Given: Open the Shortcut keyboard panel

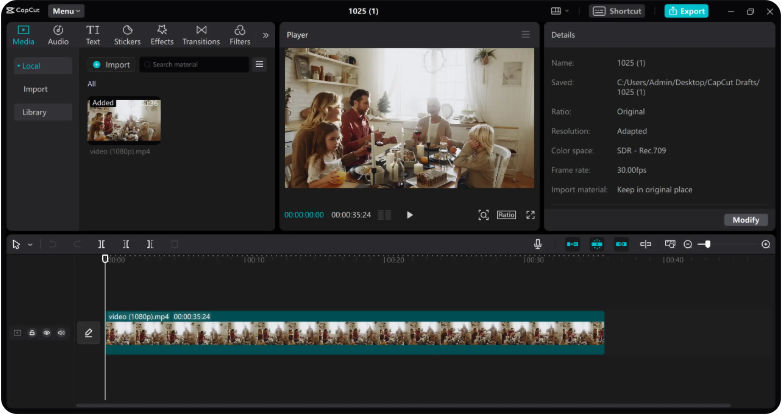Looking at the screenshot, I should [x=617, y=11].
